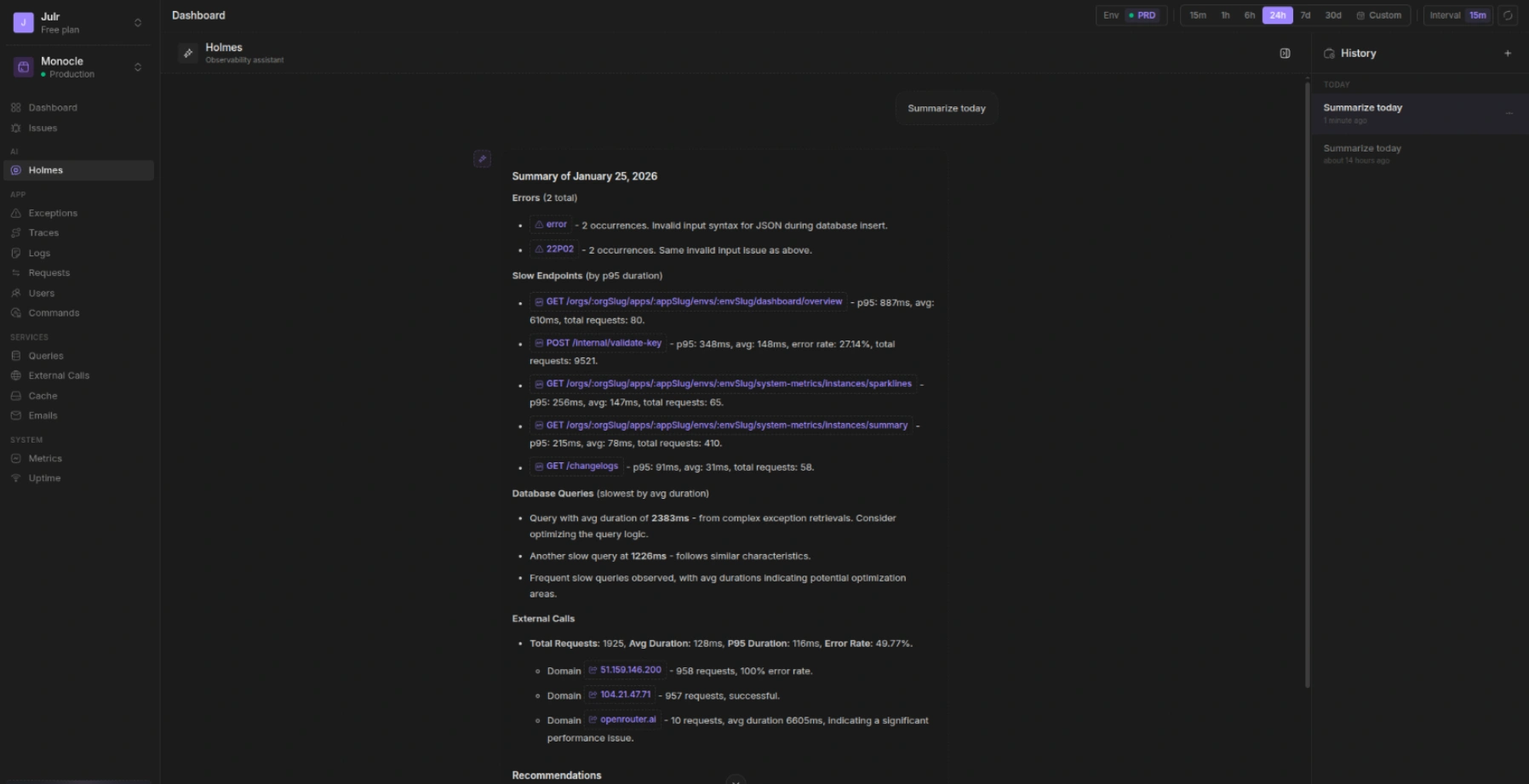Open the Exceptions warning icon in the sidebar
1529x784 pixels.
16,214
